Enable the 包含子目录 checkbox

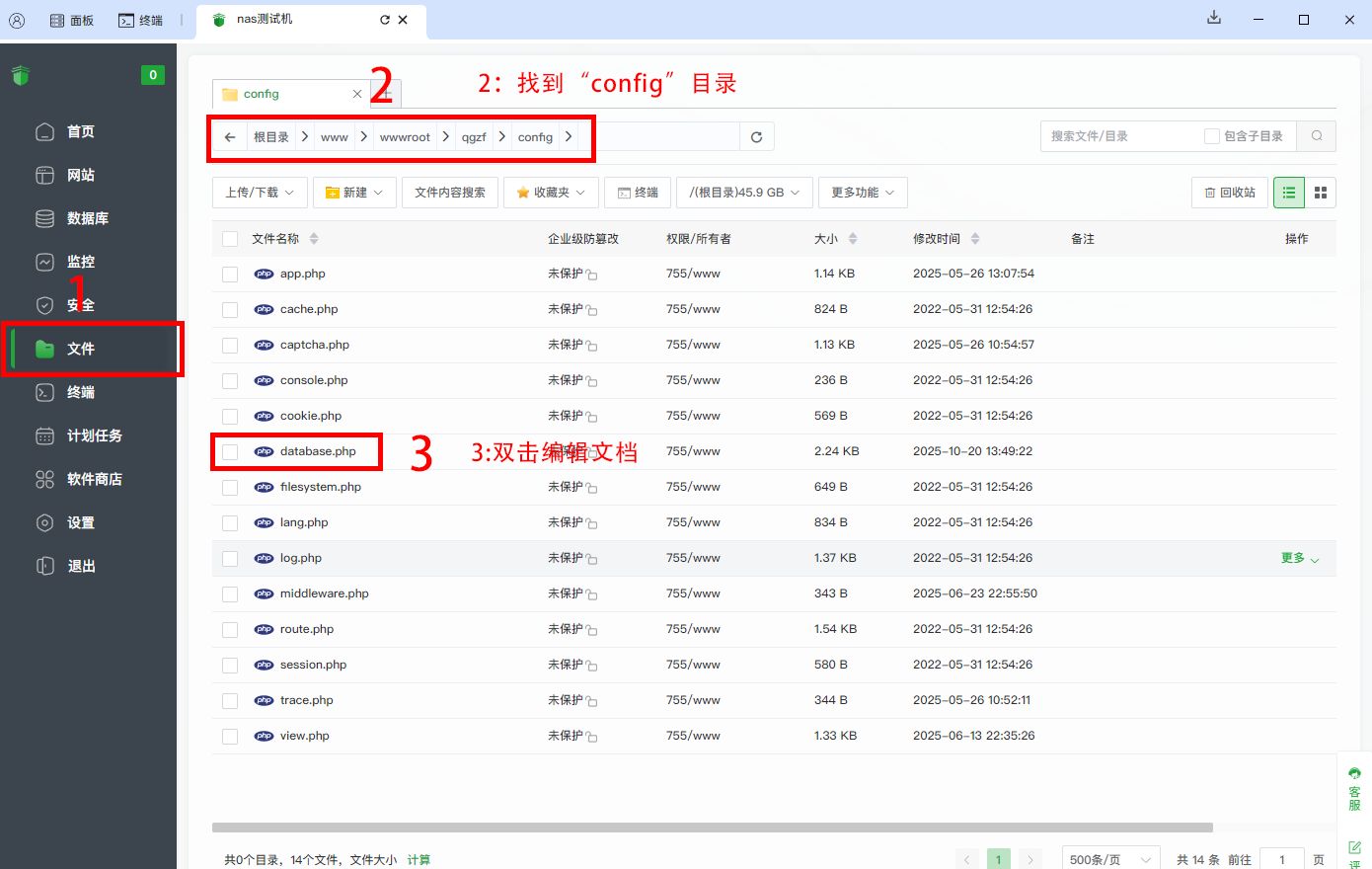(x=1211, y=136)
